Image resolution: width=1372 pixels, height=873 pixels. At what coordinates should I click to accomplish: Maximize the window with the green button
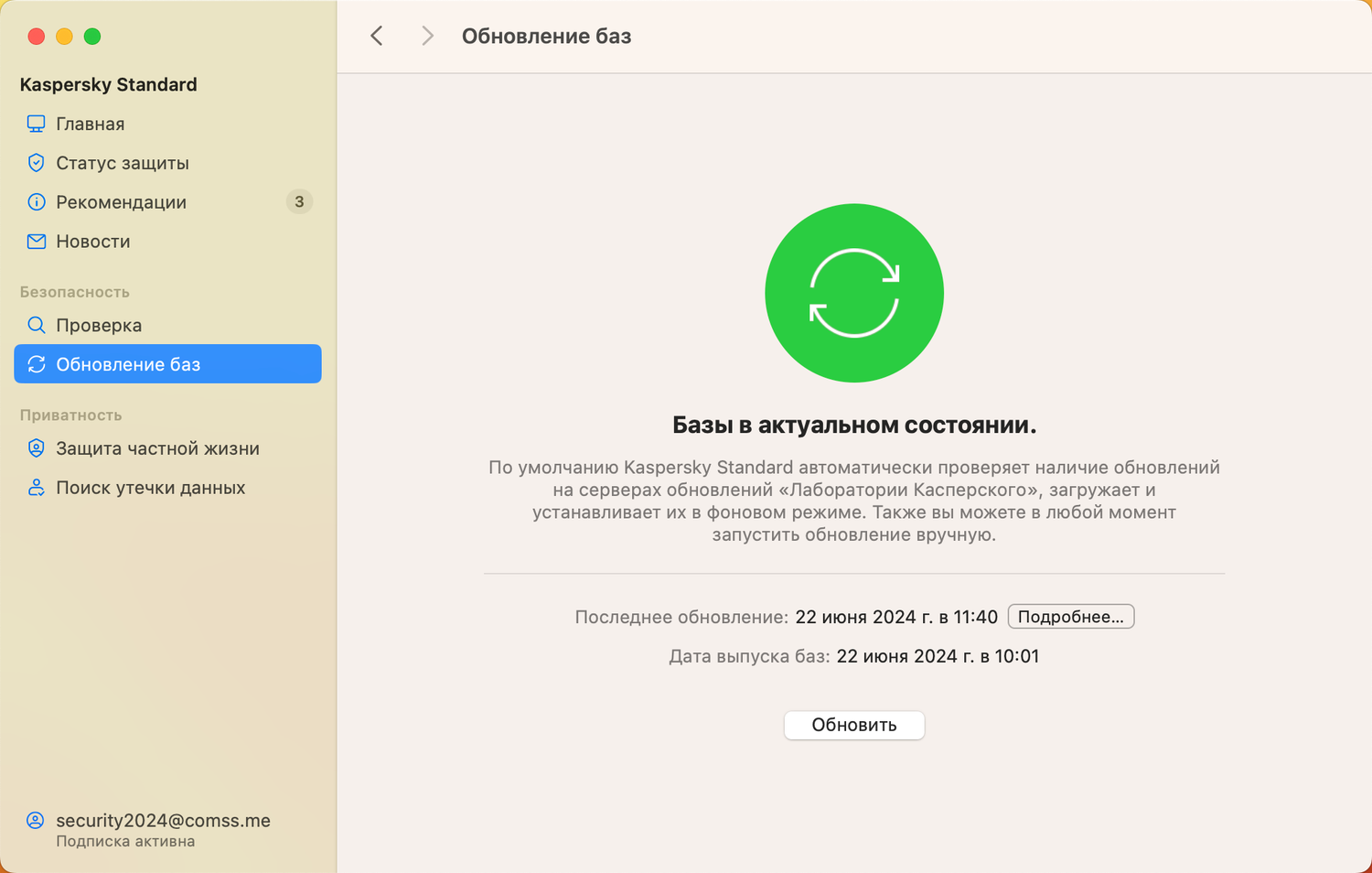tap(92, 37)
